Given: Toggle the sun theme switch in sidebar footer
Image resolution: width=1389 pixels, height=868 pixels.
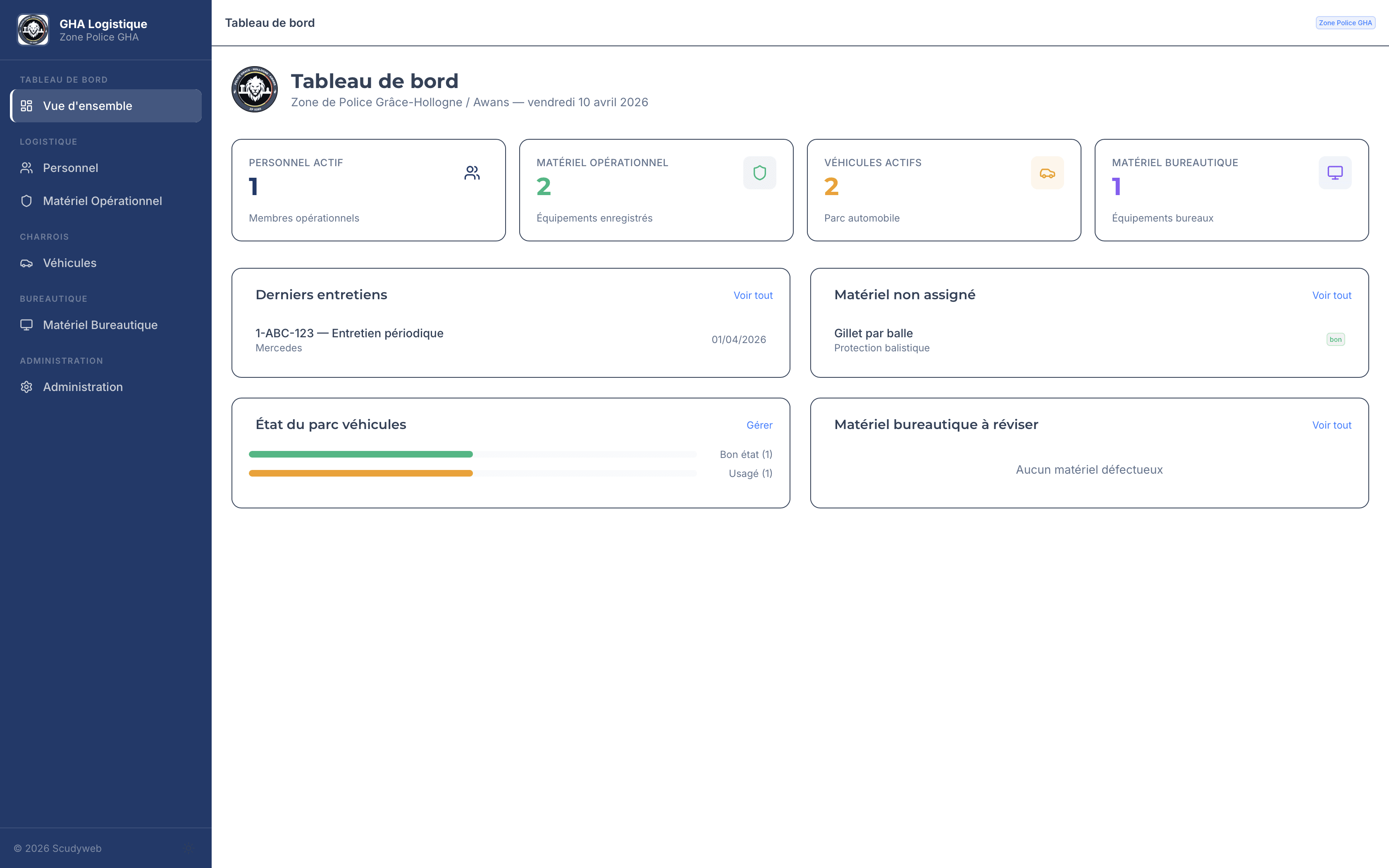Looking at the screenshot, I should click(189, 848).
